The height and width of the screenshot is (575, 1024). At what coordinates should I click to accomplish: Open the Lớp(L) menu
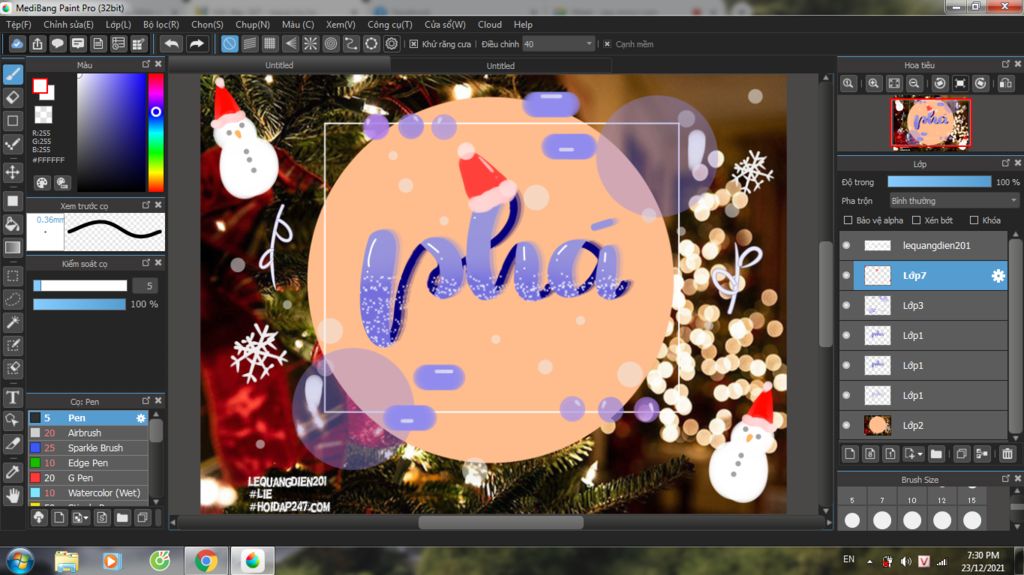point(118,24)
